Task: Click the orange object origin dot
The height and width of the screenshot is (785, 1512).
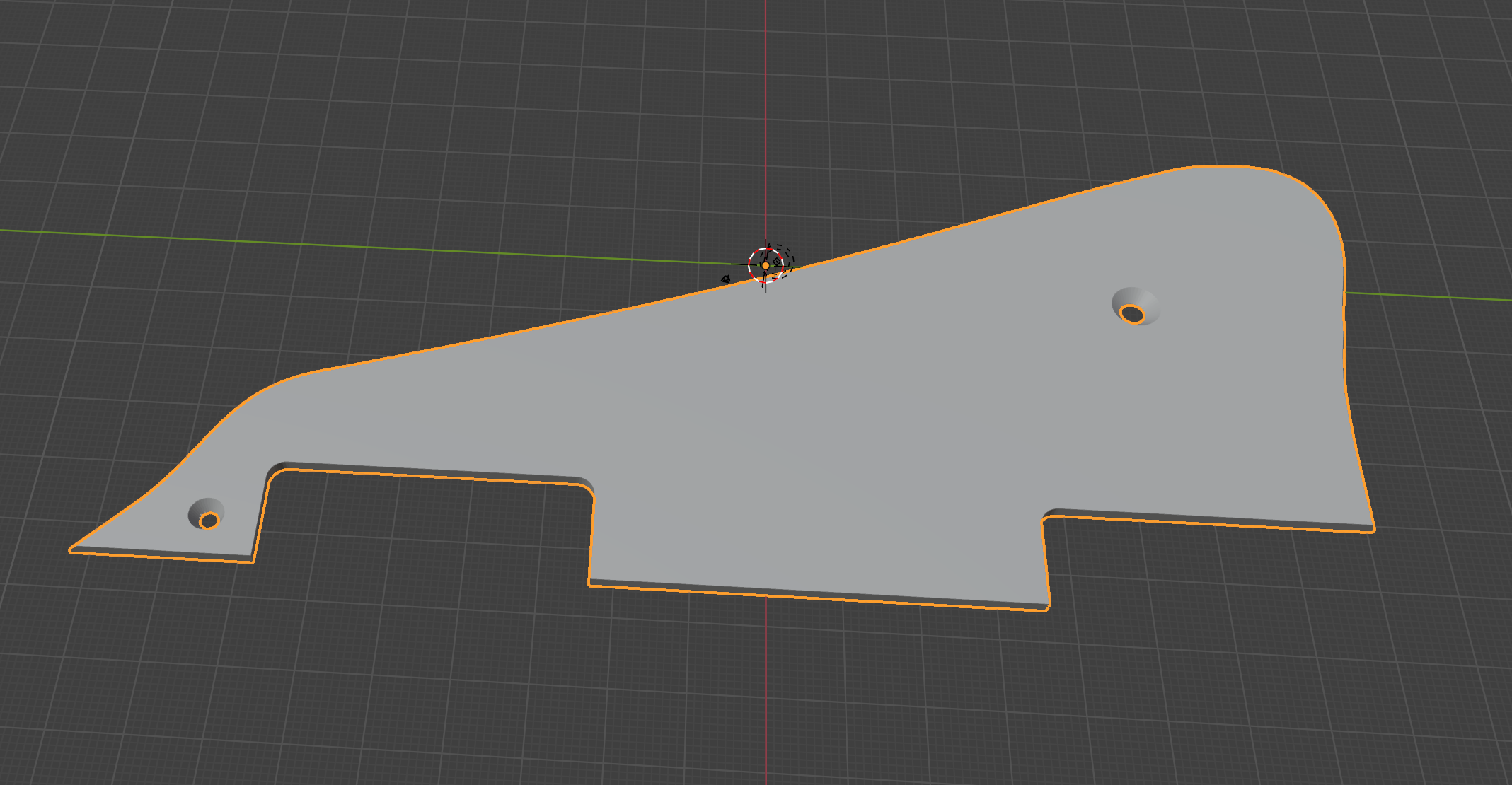Action: coord(766,266)
